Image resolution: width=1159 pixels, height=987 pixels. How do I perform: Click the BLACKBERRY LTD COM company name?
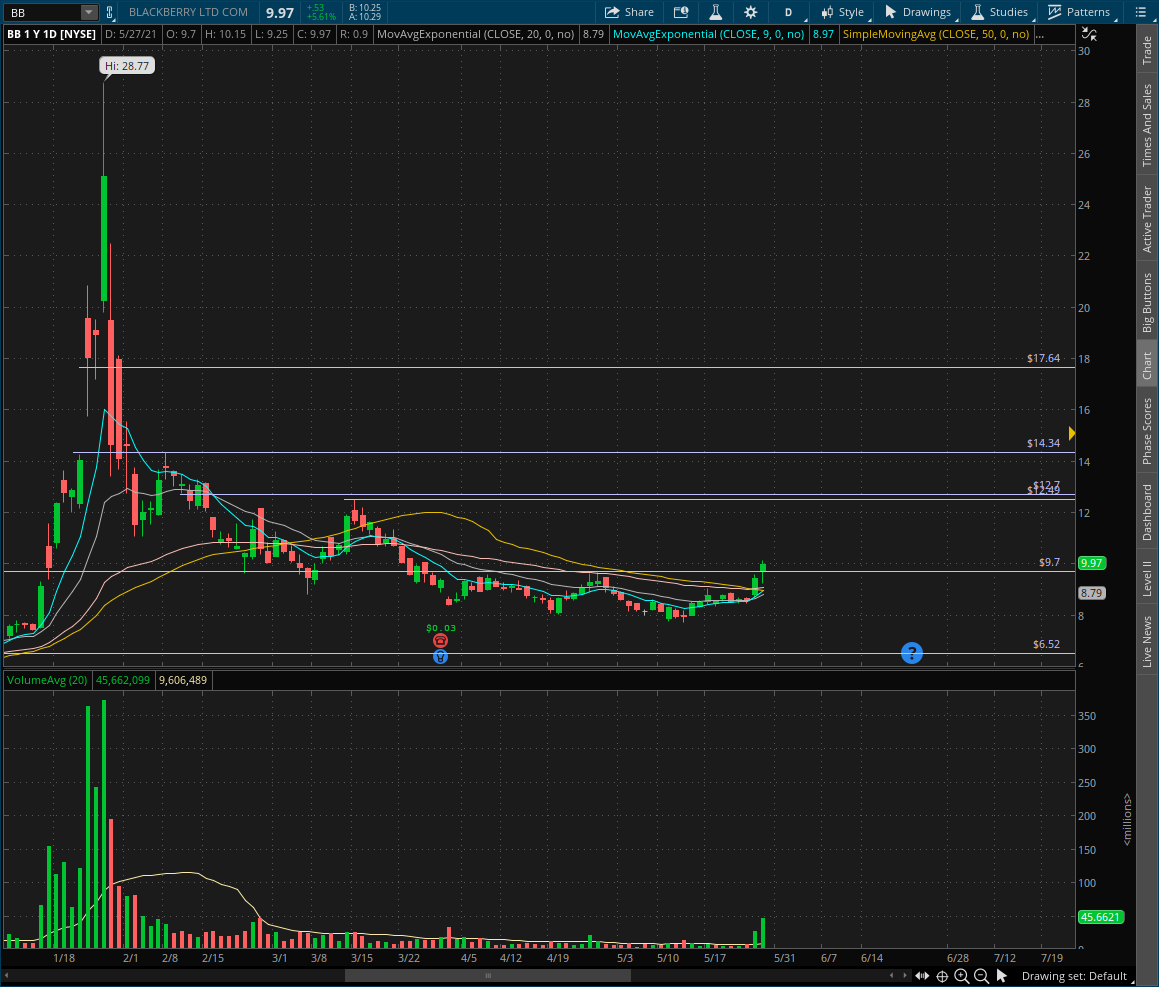pos(188,13)
